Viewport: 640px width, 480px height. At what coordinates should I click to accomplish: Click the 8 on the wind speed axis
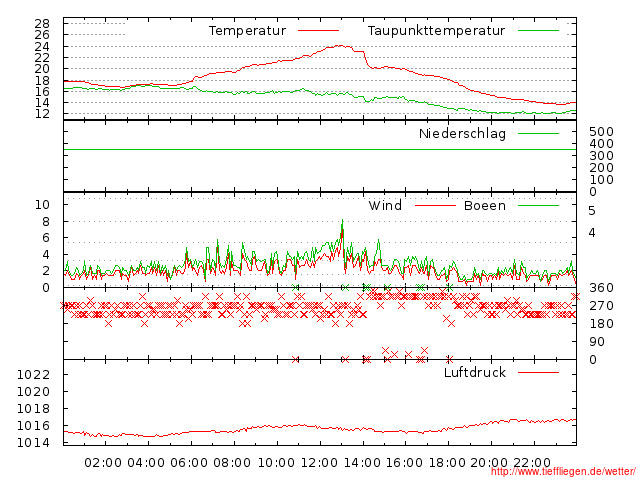tap(46, 222)
